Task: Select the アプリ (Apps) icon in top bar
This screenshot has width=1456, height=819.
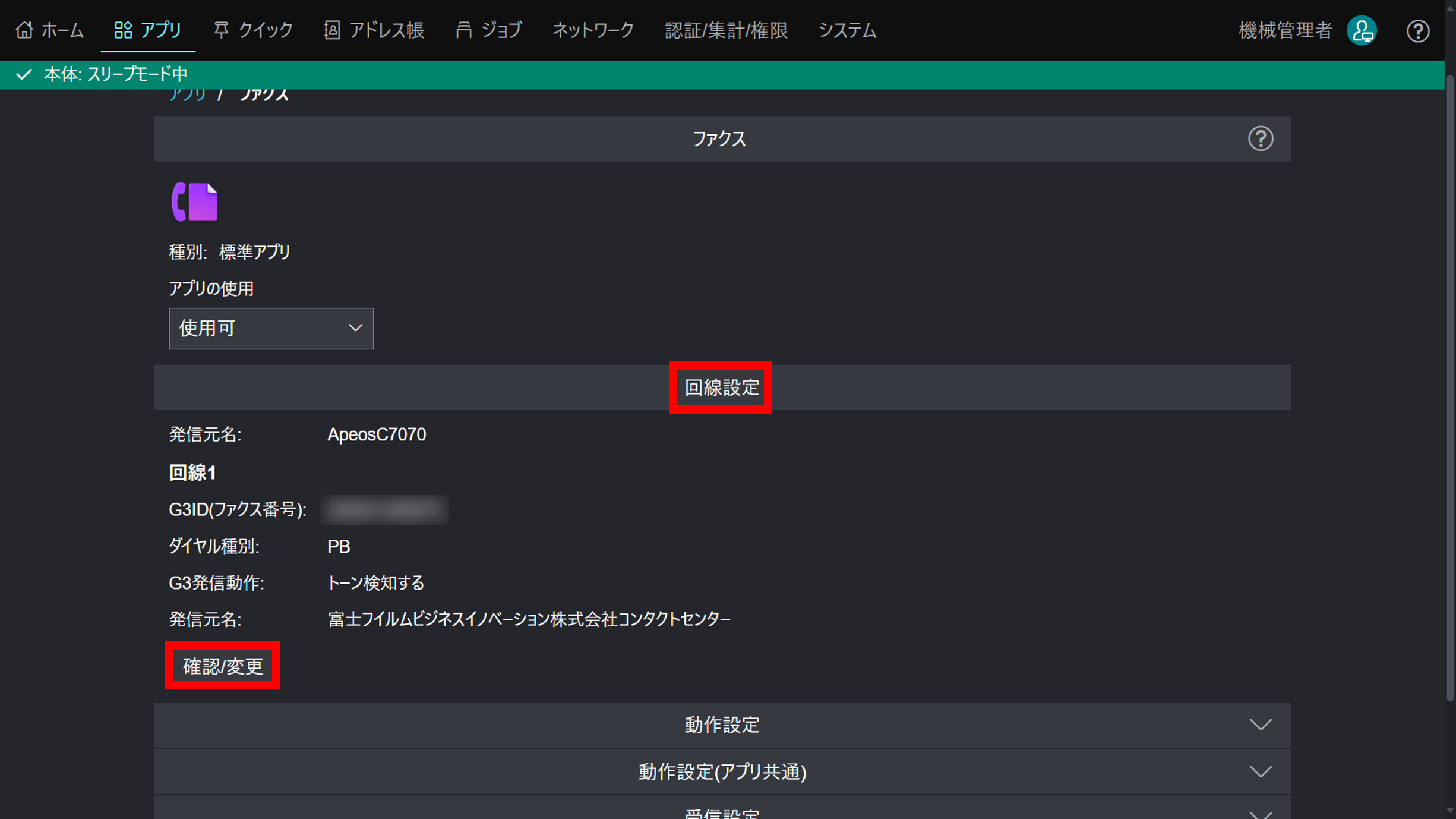Action: pyautogui.click(x=124, y=30)
